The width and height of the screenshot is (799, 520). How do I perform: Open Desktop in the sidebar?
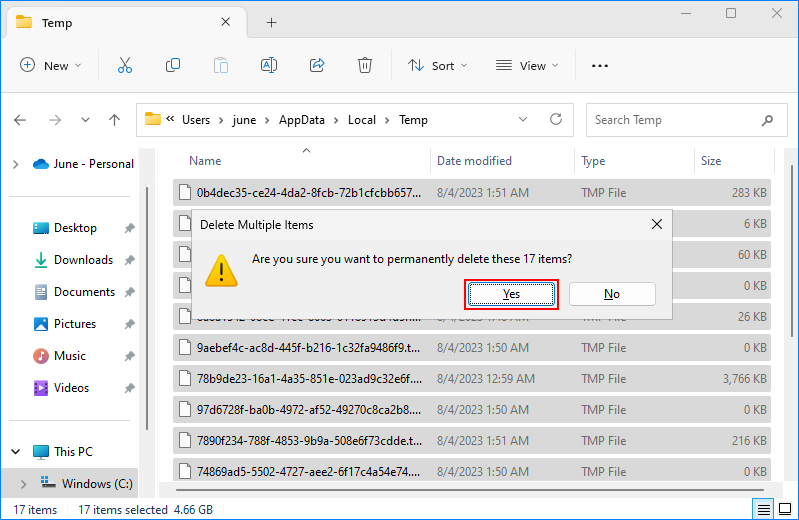[75, 228]
